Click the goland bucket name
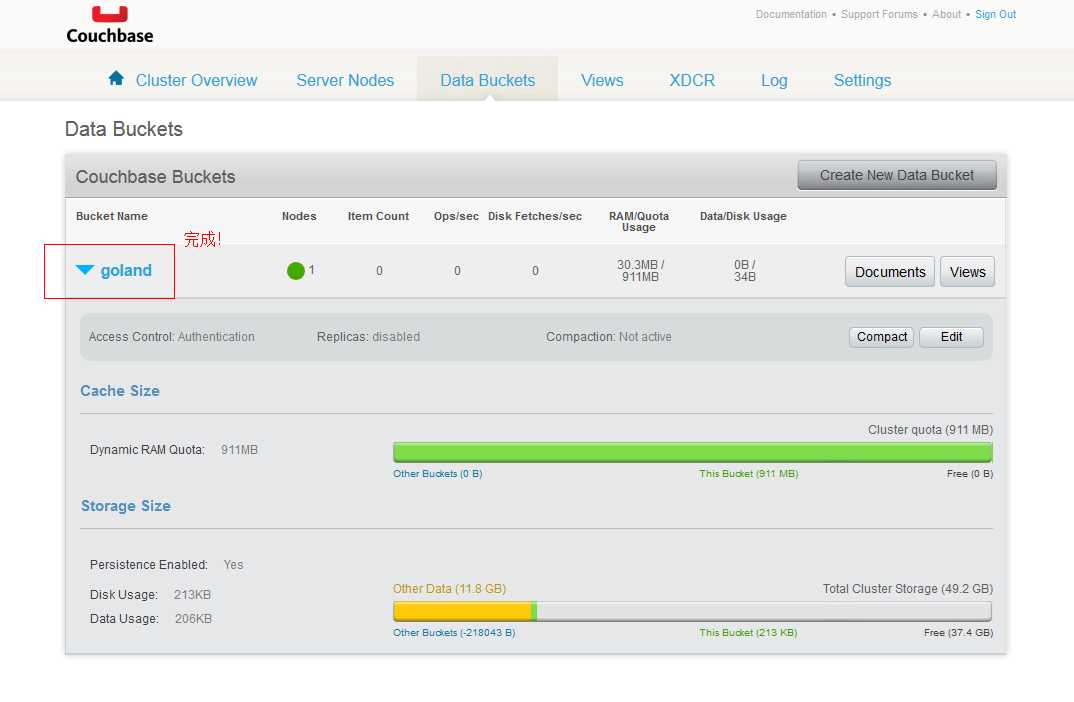 [126, 271]
